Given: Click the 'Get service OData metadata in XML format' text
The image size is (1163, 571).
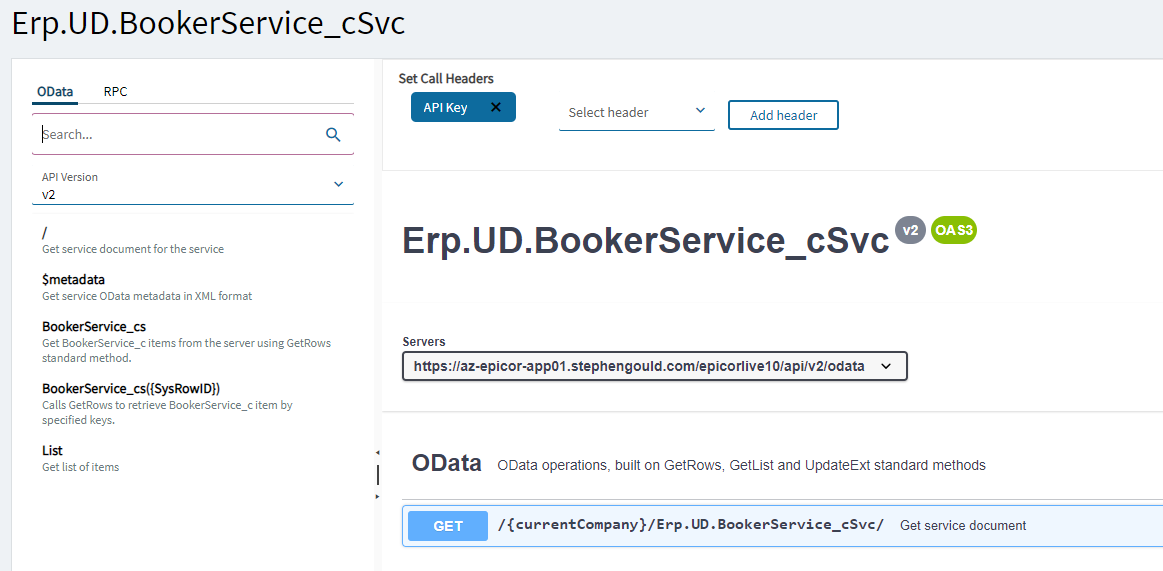Looking at the screenshot, I should point(147,296).
